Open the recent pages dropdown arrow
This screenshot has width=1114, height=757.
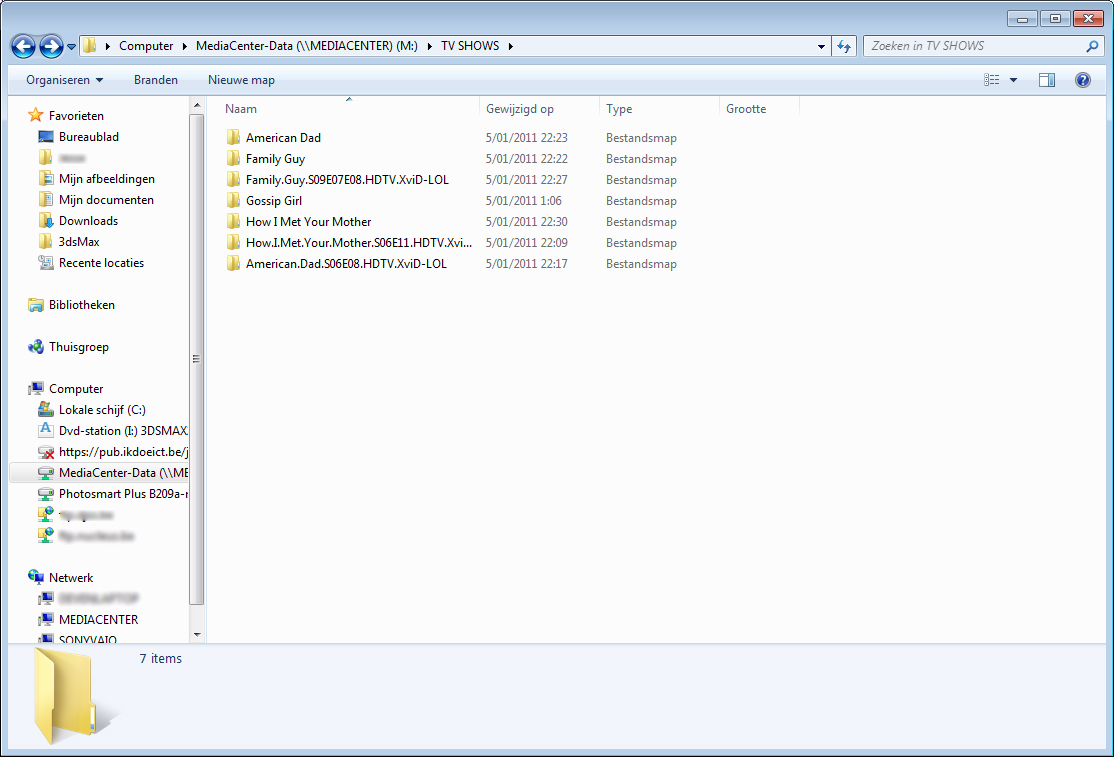pyautogui.click(x=71, y=47)
